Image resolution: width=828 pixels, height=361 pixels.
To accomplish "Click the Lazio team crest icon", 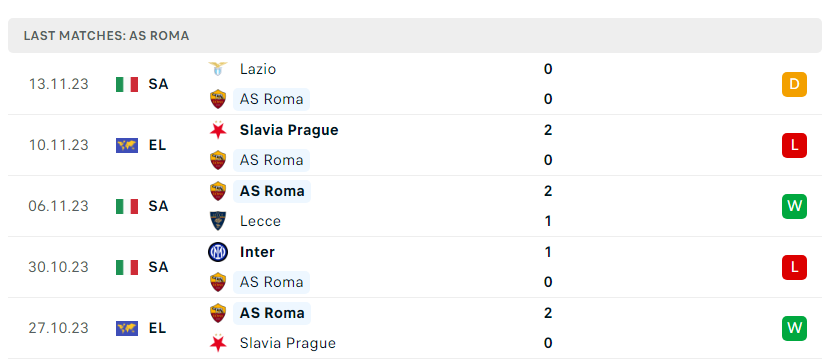I will click(218, 69).
